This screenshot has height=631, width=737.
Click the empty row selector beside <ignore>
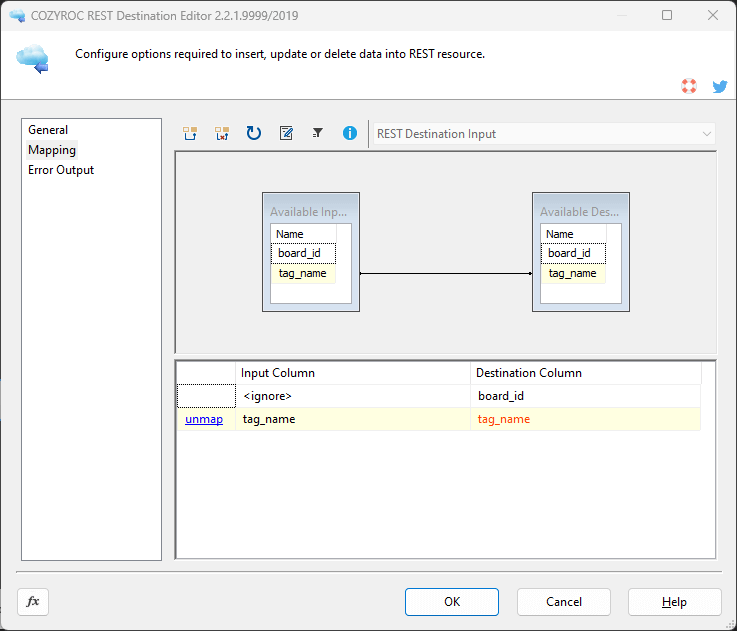(206, 396)
